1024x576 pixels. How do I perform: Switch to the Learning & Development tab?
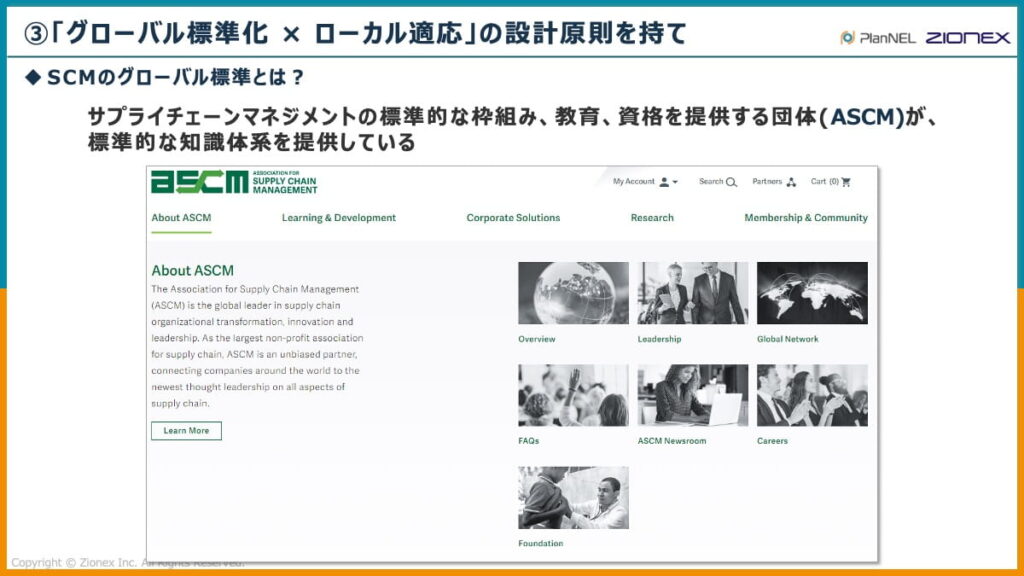click(339, 217)
